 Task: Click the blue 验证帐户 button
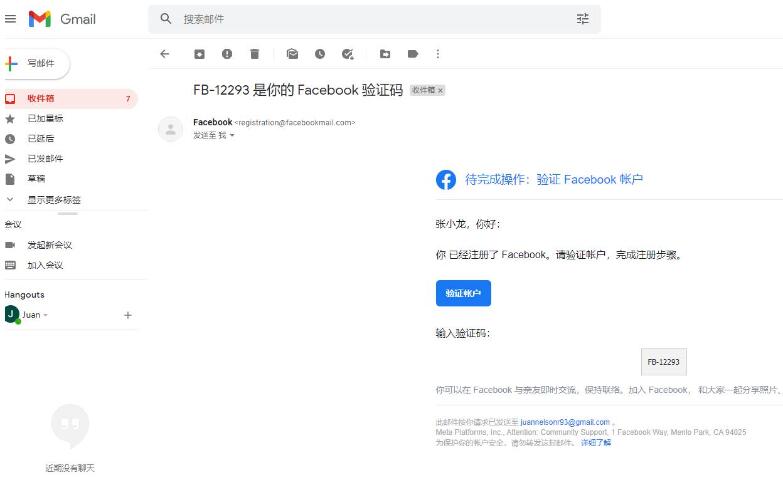[463, 293]
